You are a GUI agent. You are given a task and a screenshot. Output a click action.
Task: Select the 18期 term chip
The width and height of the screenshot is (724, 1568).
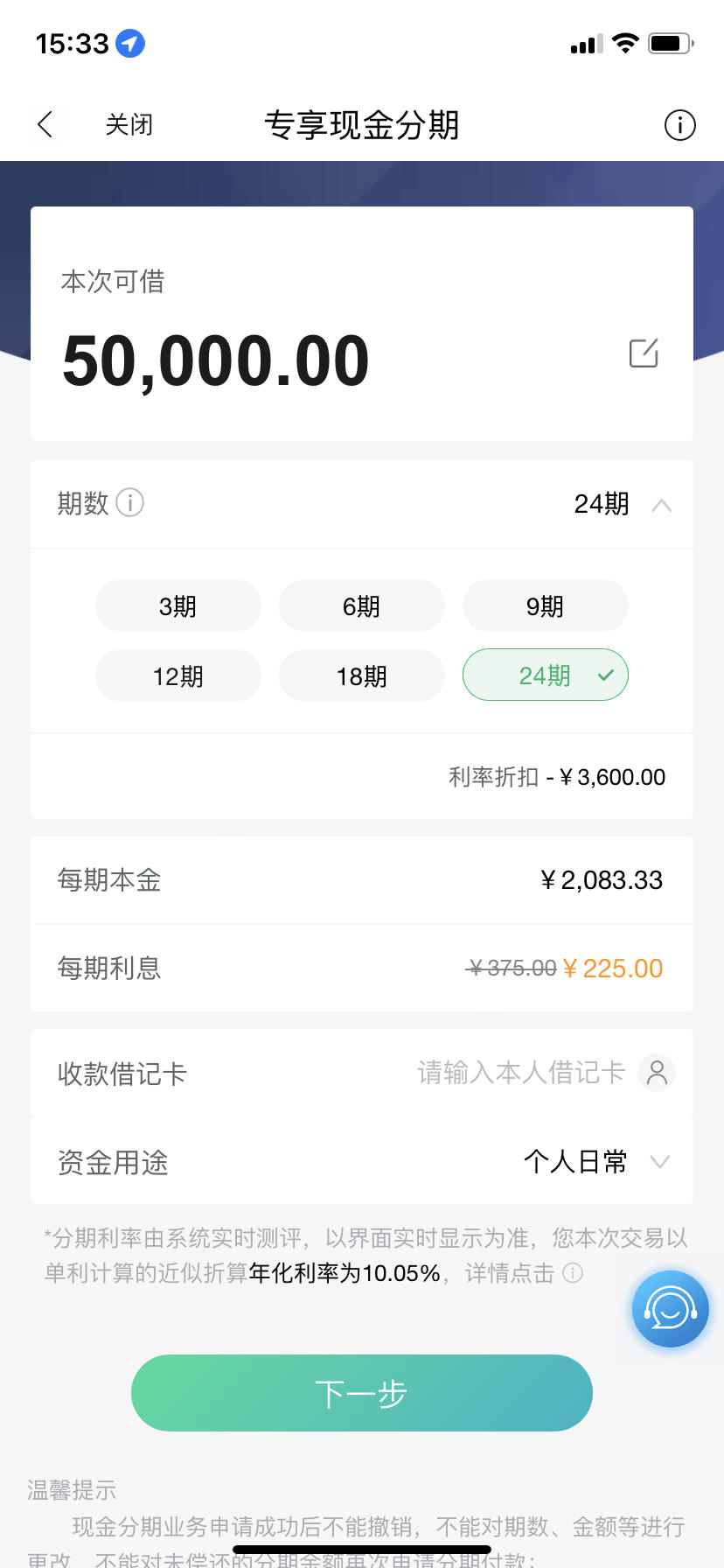click(x=362, y=675)
